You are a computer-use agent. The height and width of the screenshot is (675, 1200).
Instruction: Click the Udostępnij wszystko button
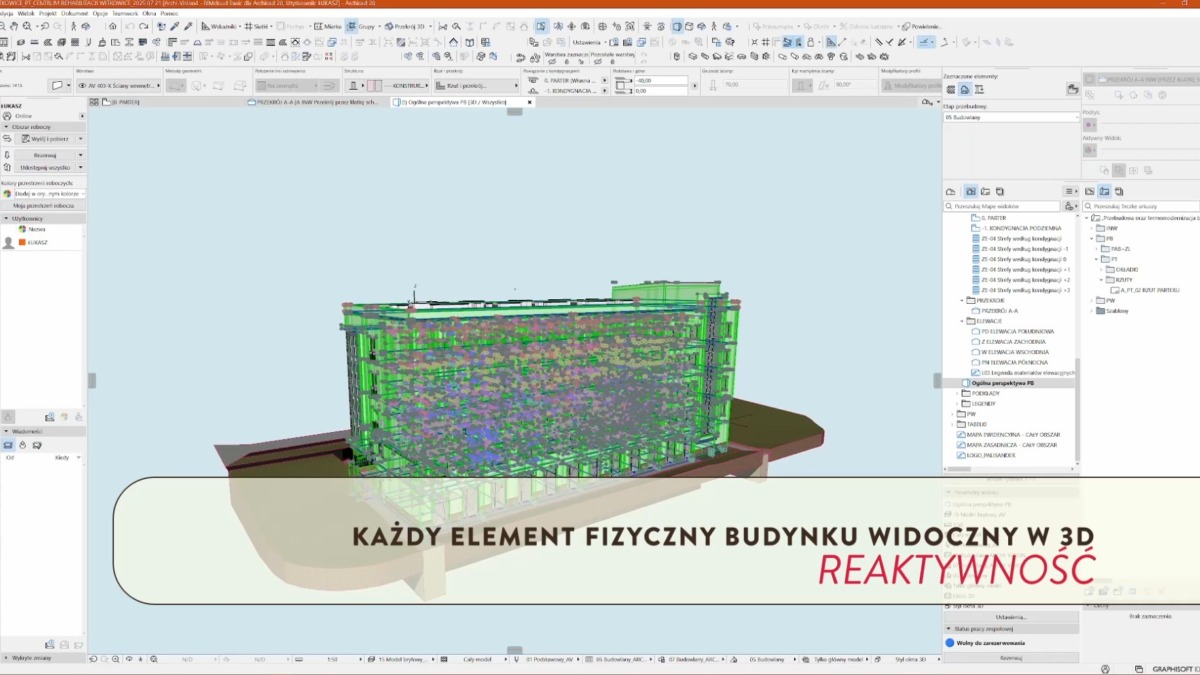tap(43, 168)
